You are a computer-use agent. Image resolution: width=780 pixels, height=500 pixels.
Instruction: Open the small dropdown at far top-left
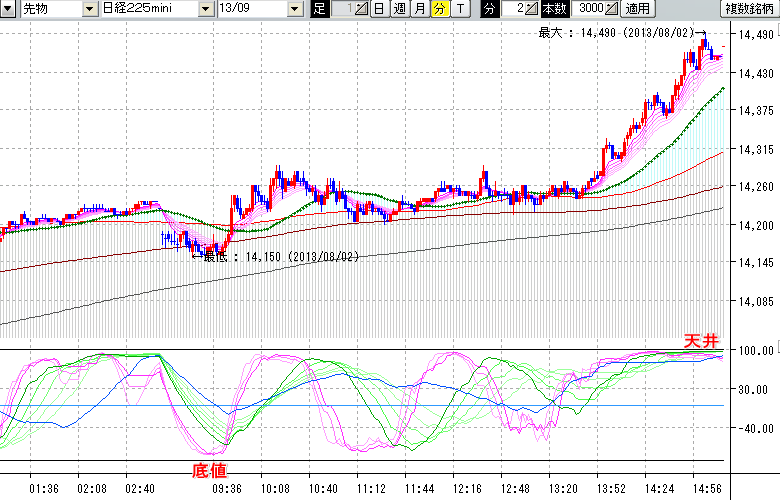point(9,9)
